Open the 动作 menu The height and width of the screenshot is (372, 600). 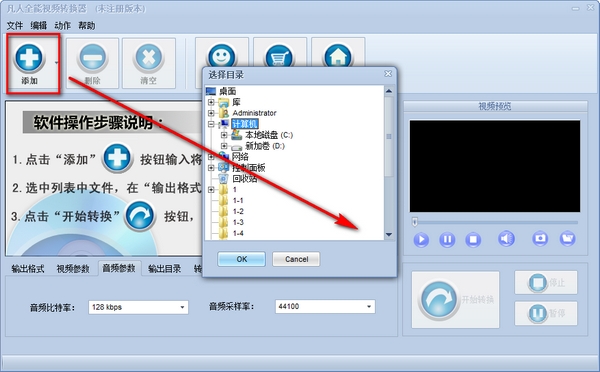coord(62,25)
